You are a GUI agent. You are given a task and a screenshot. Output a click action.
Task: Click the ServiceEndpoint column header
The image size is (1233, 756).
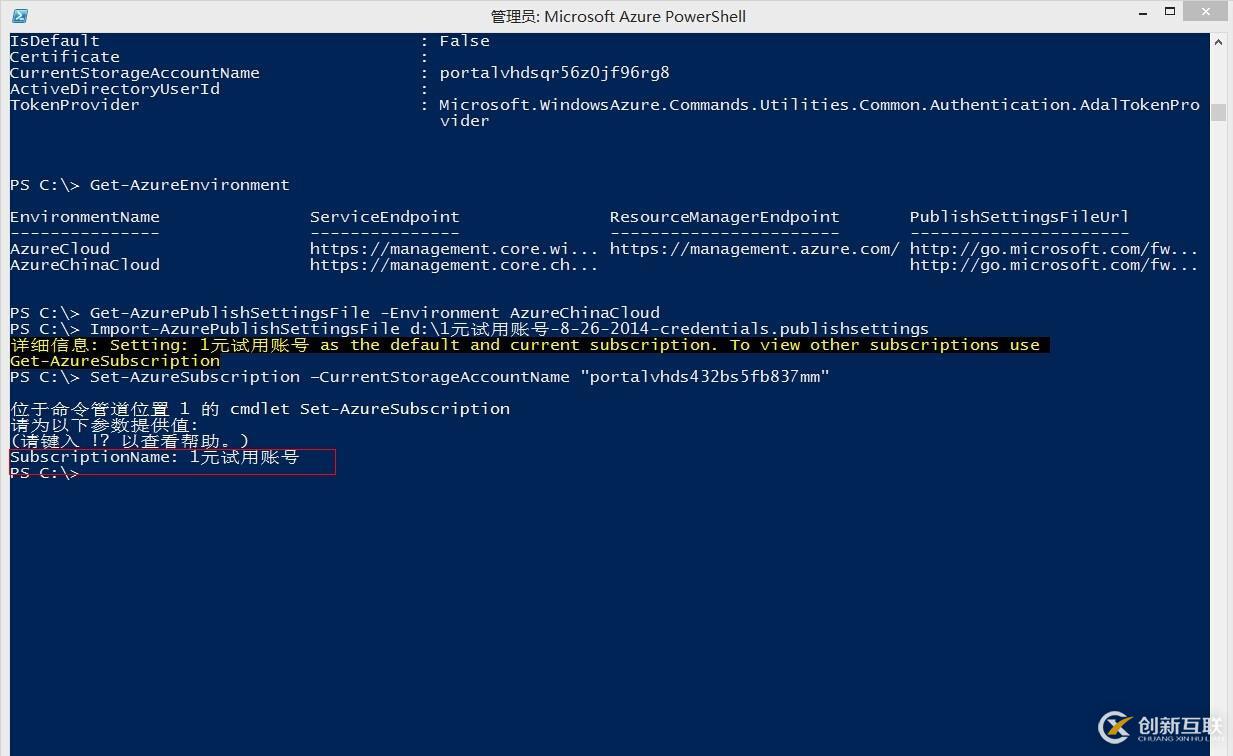pyautogui.click(x=385, y=217)
